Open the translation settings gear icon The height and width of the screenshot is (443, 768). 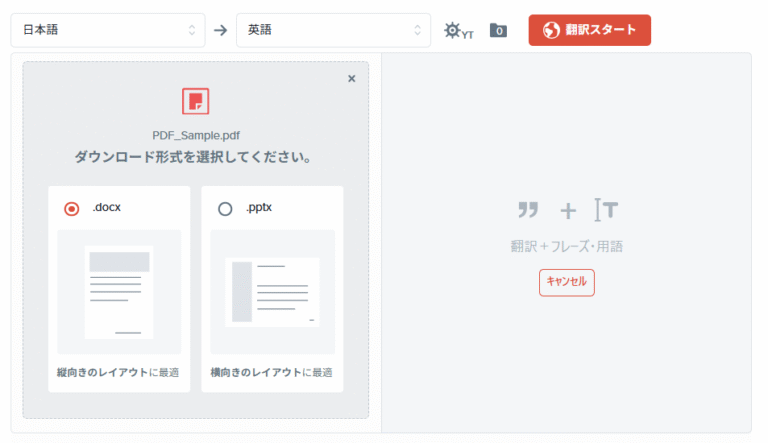click(458, 30)
